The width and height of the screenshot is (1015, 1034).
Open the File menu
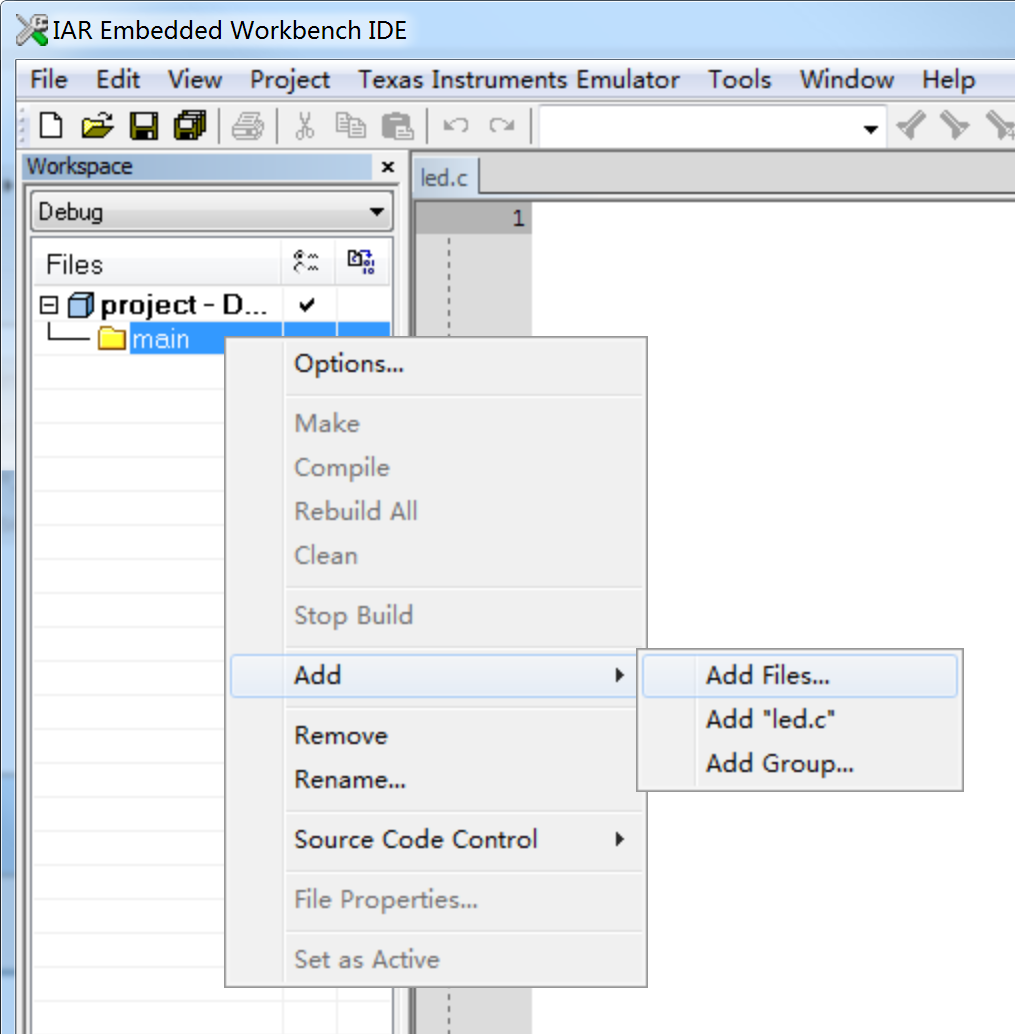pos(49,80)
